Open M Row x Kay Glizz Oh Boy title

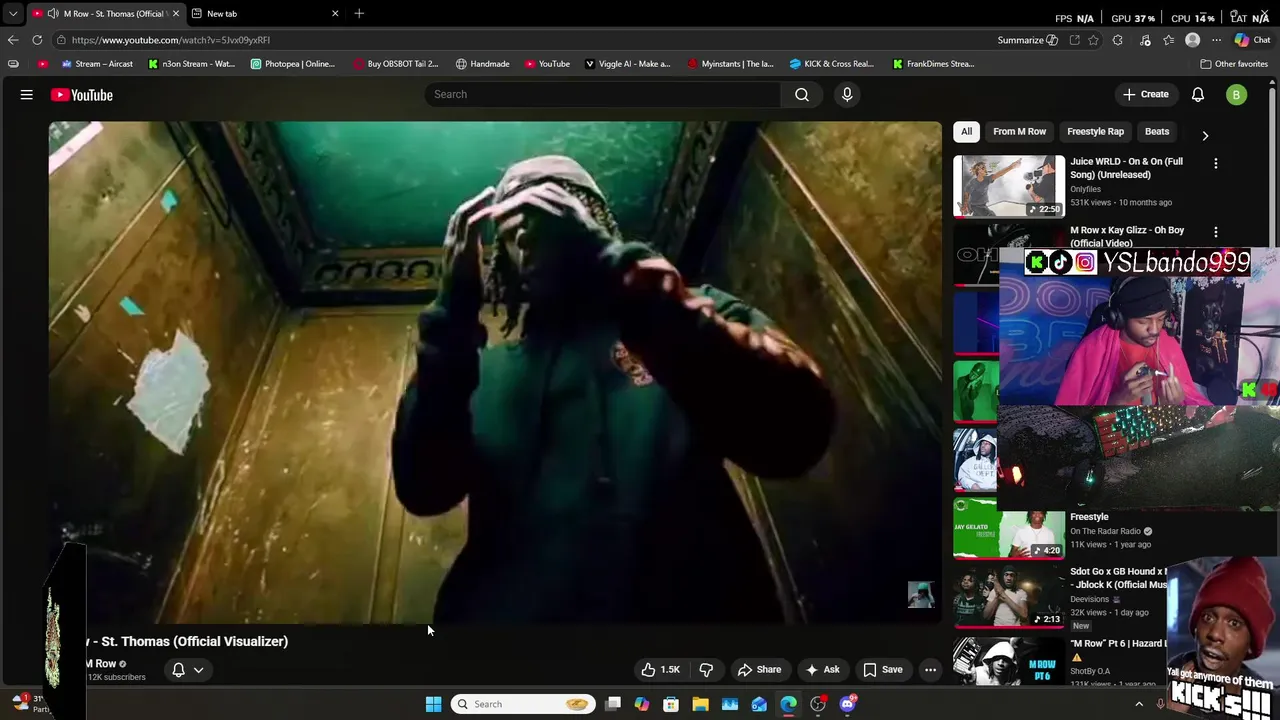click(x=1127, y=236)
